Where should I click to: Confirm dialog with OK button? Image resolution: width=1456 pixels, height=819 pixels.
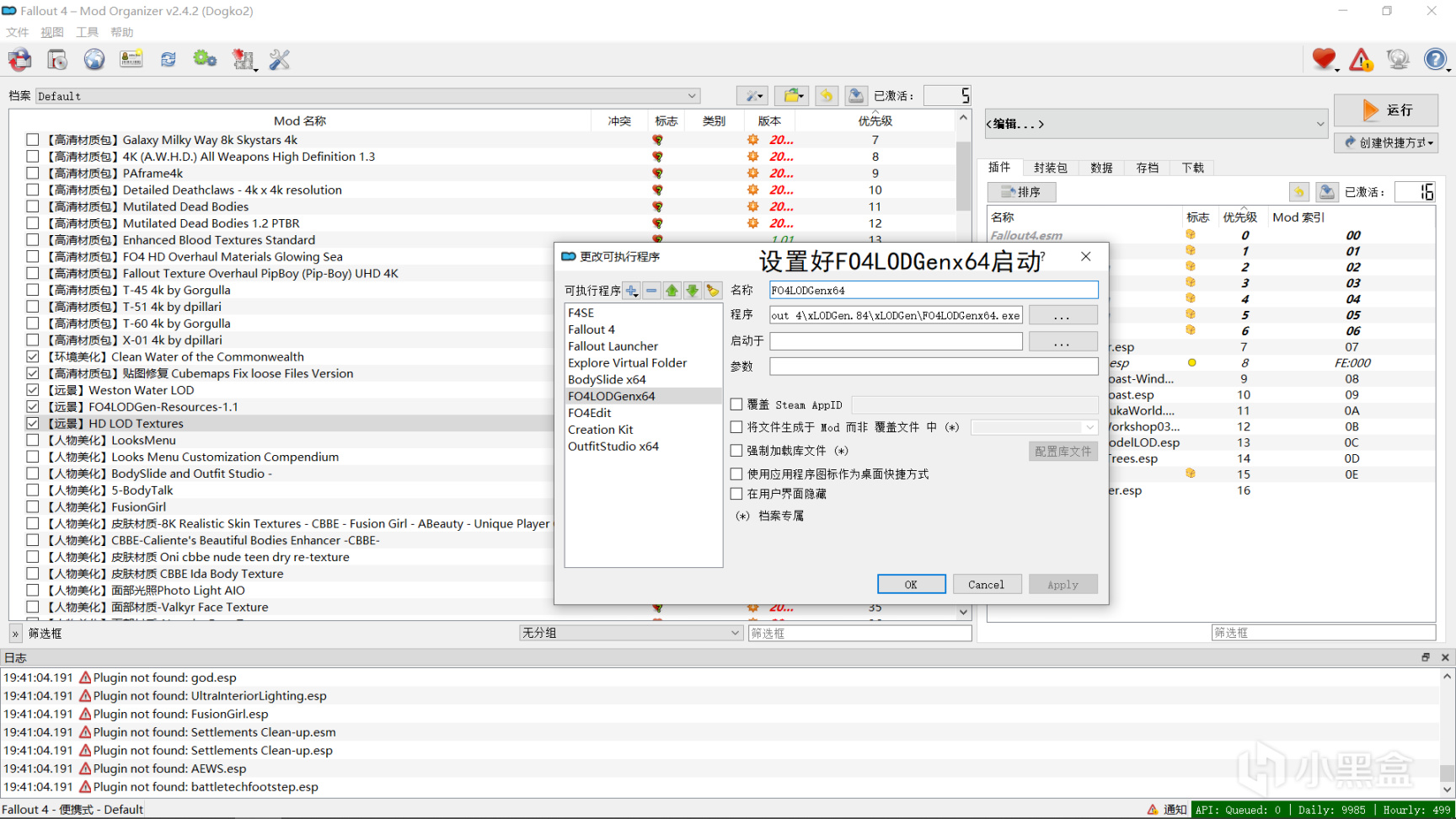(x=911, y=584)
